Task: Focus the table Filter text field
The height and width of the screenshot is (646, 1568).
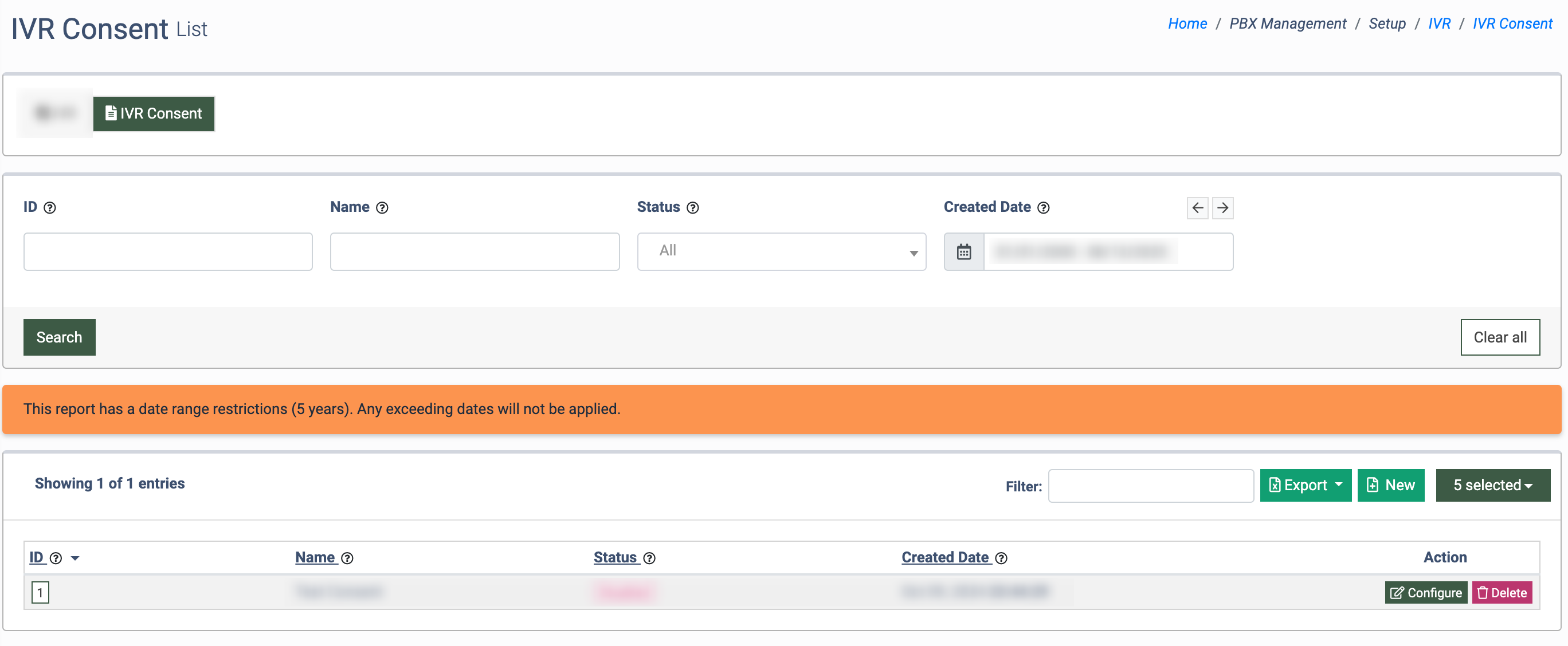Action: pyautogui.click(x=1150, y=486)
